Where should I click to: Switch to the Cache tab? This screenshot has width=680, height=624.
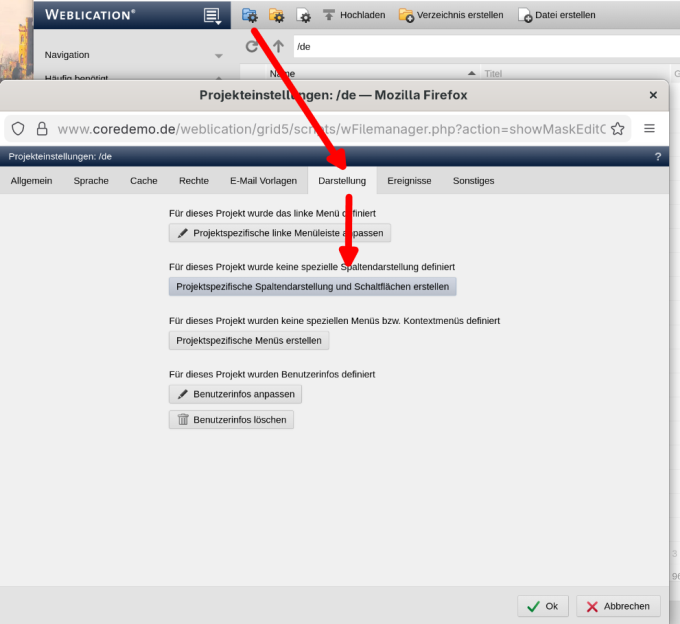144,181
